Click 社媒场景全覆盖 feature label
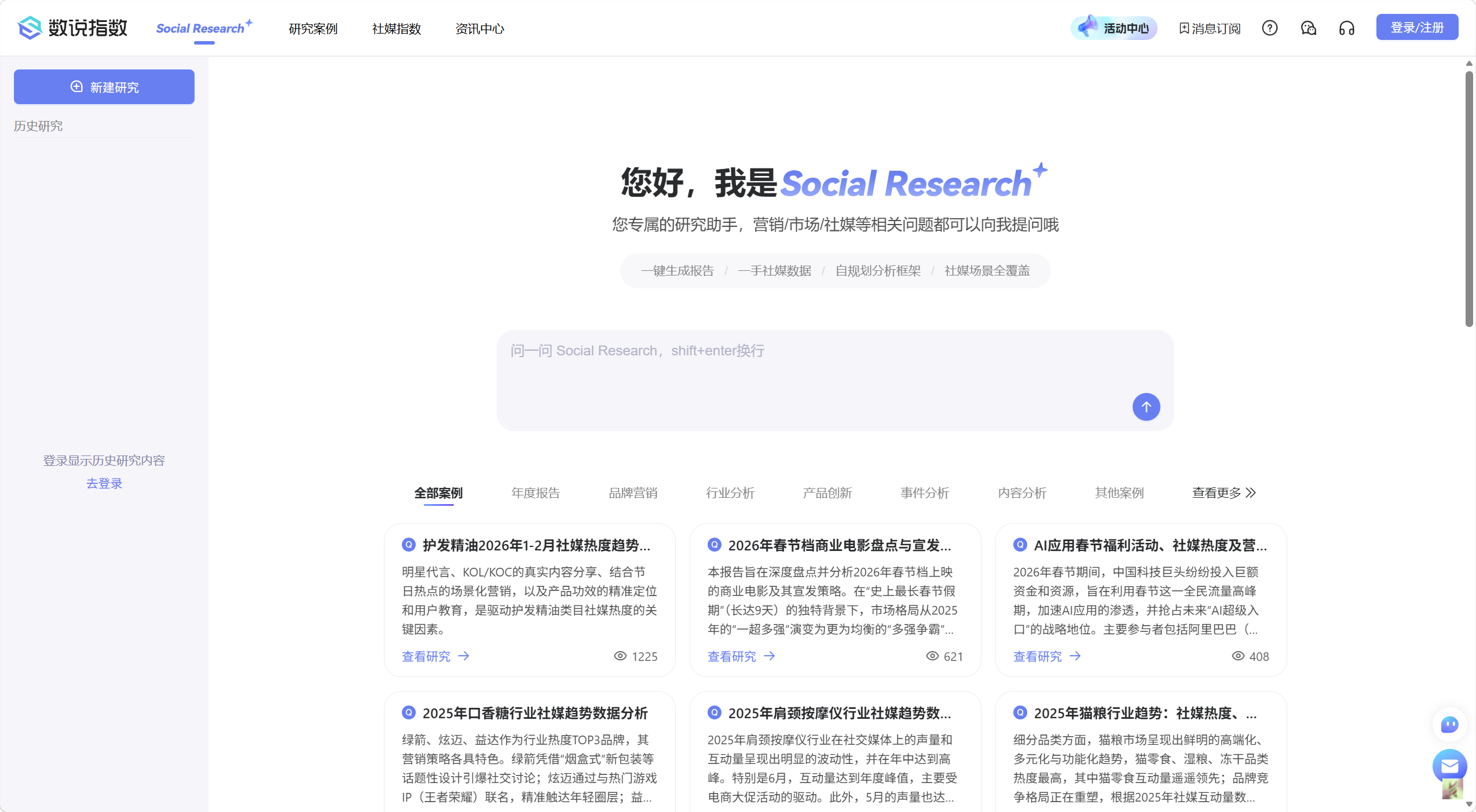Viewport: 1476px width, 812px height. [987, 270]
